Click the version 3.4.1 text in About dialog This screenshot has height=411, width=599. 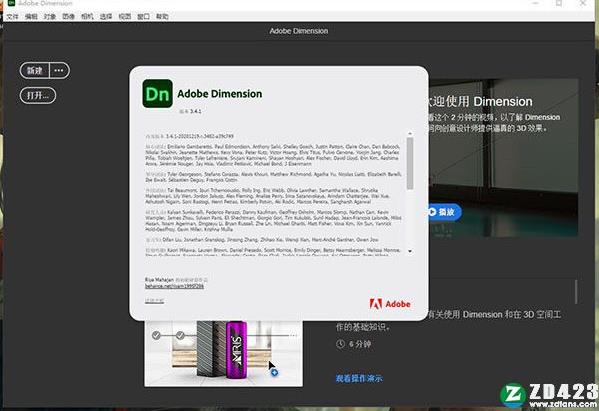[191, 112]
